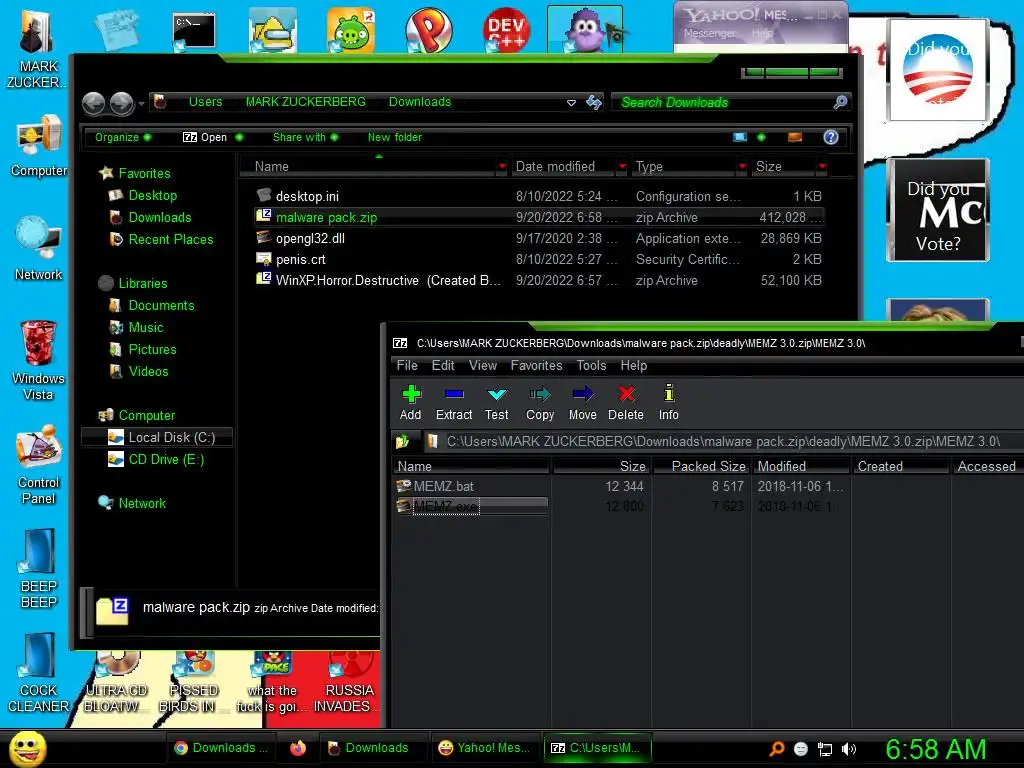Click the volume speaker tray icon
This screenshot has height=768, width=1024.
coord(849,749)
